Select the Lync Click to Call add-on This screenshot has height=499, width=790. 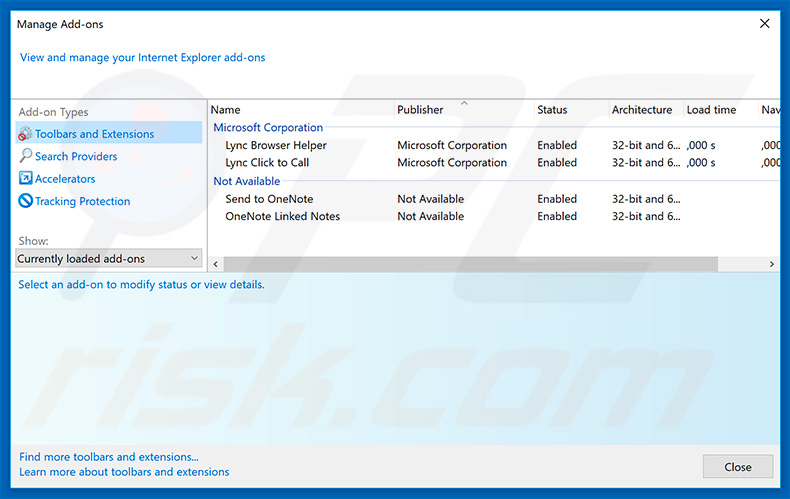tap(267, 162)
